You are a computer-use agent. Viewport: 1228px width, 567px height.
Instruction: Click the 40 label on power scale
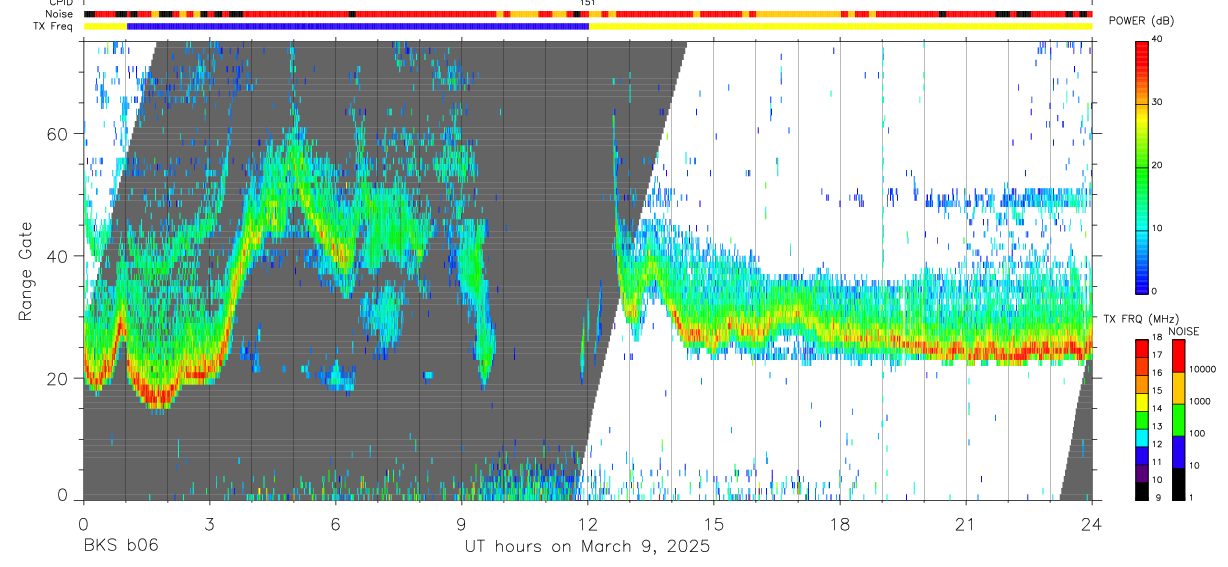tap(1158, 39)
